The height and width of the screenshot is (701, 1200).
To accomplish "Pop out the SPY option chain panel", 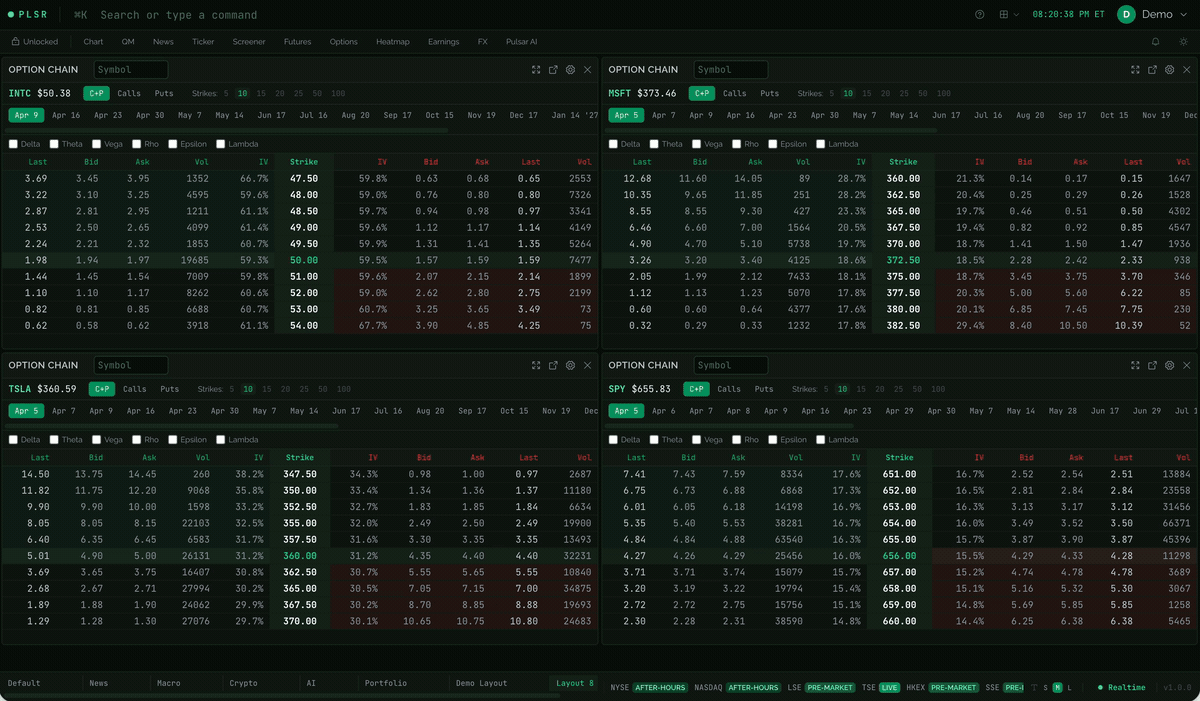I will (x=1152, y=366).
